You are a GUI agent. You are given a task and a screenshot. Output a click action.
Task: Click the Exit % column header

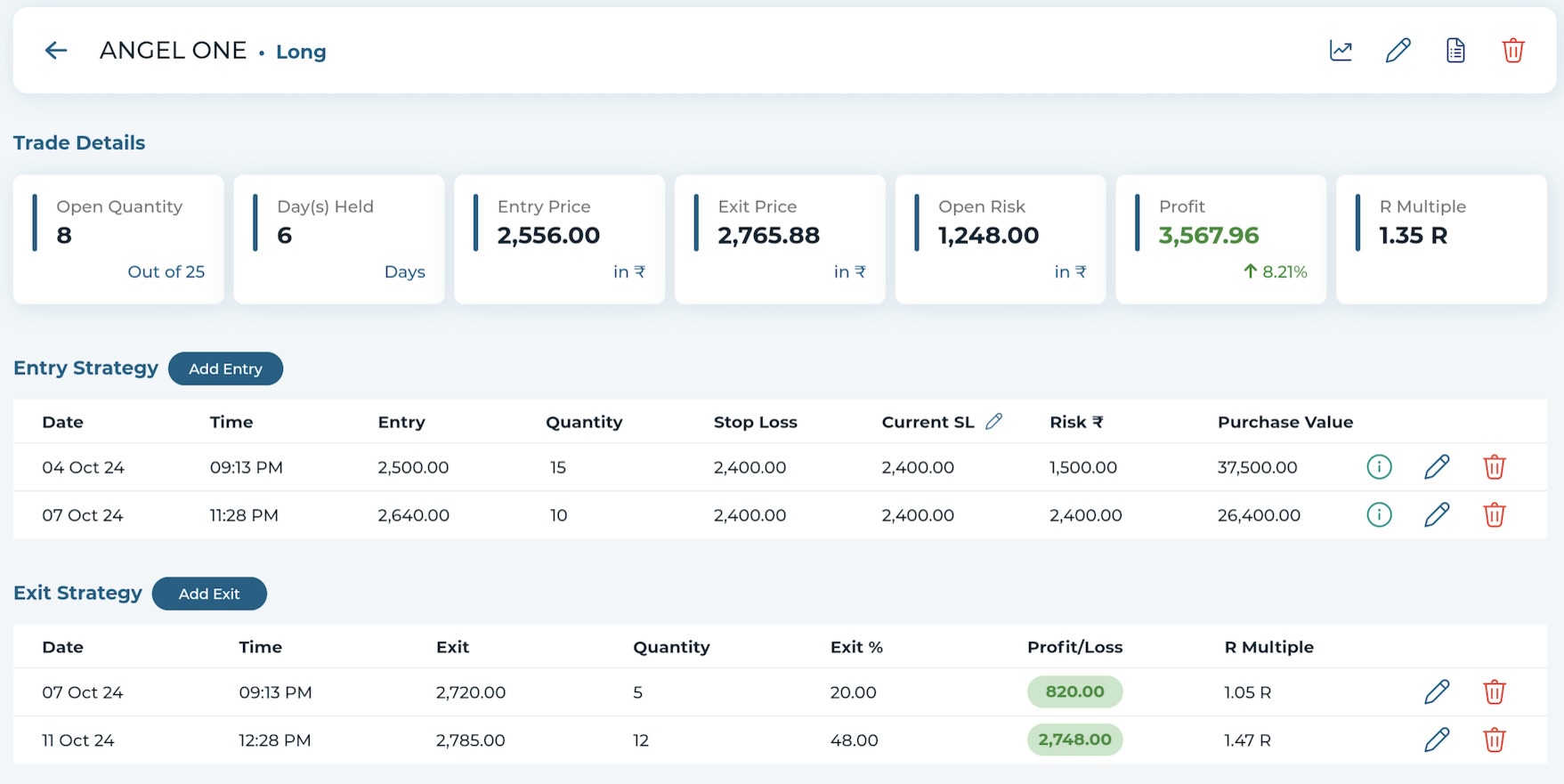[x=856, y=647]
